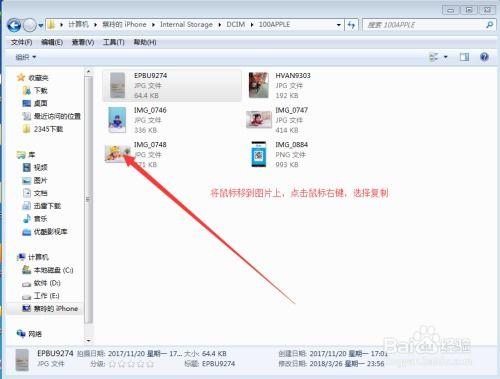Screen dimensions: 500x379
Task: Select the IMG_0748 image thumbnail
Action: click(x=117, y=154)
